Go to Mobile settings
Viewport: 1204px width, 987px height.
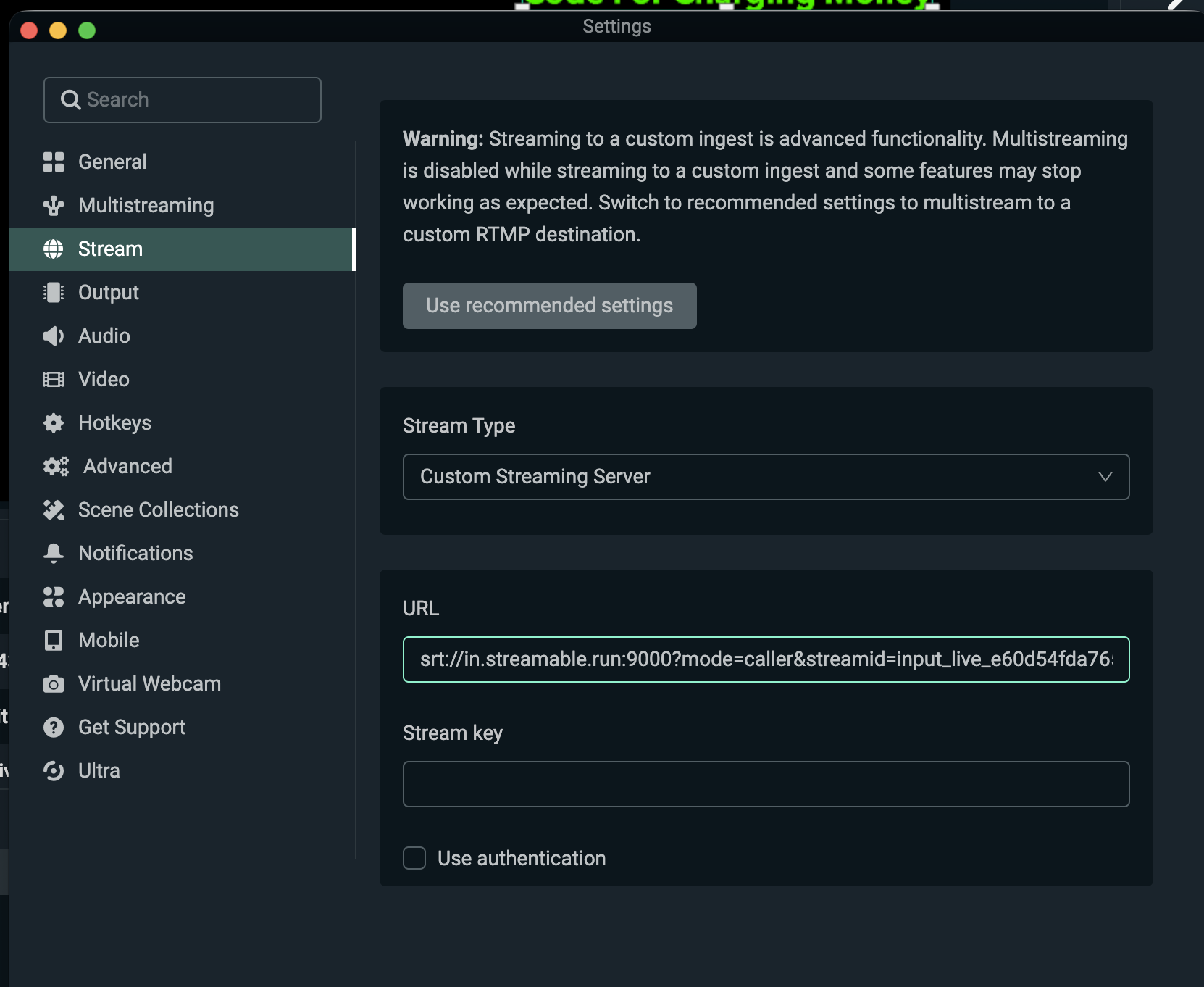(x=183, y=641)
